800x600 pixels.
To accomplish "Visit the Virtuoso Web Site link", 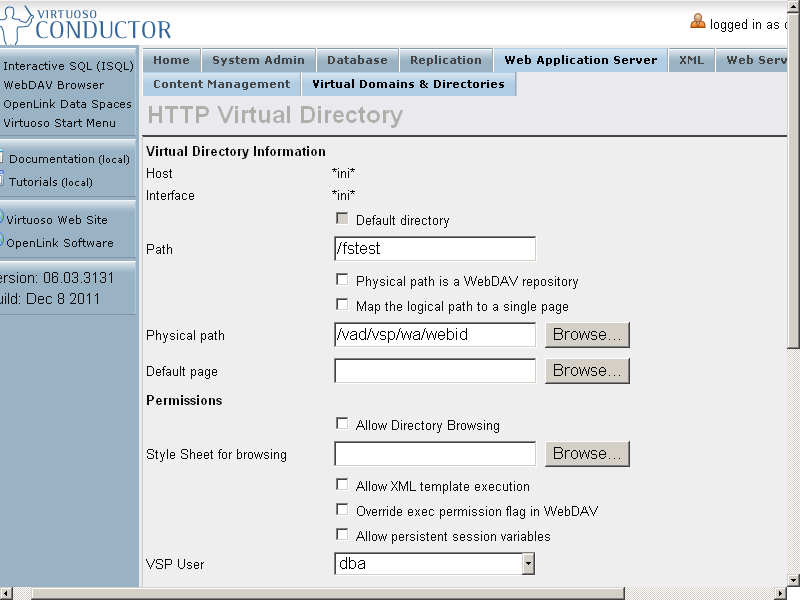I will (57, 220).
